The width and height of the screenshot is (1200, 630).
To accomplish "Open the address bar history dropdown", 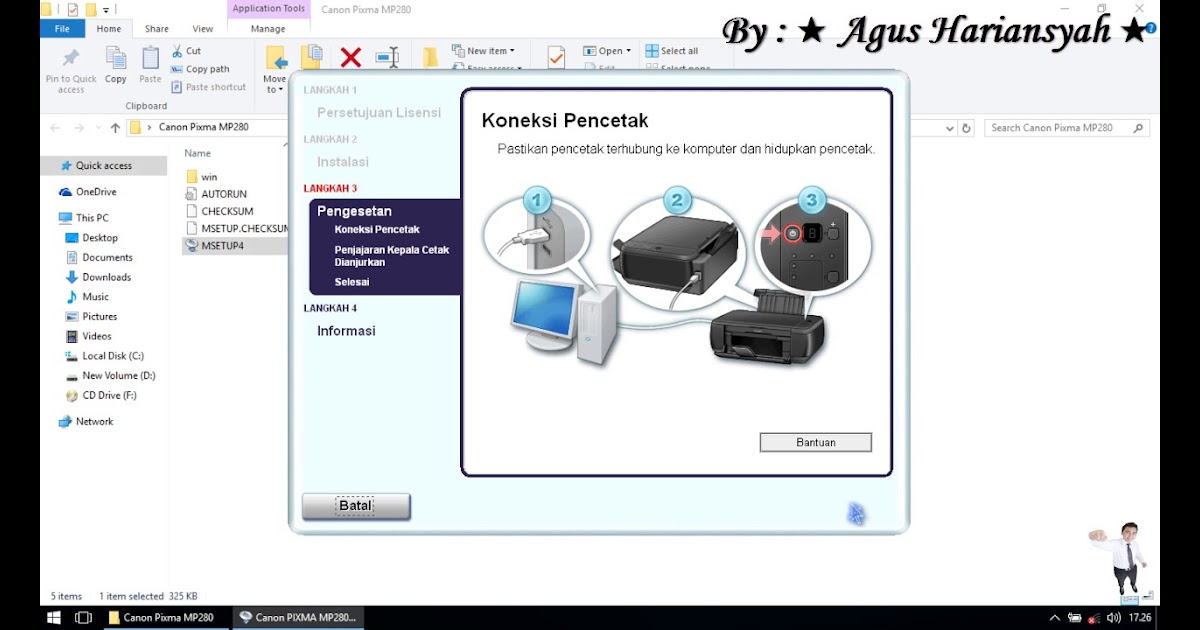I will coord(949,128).
